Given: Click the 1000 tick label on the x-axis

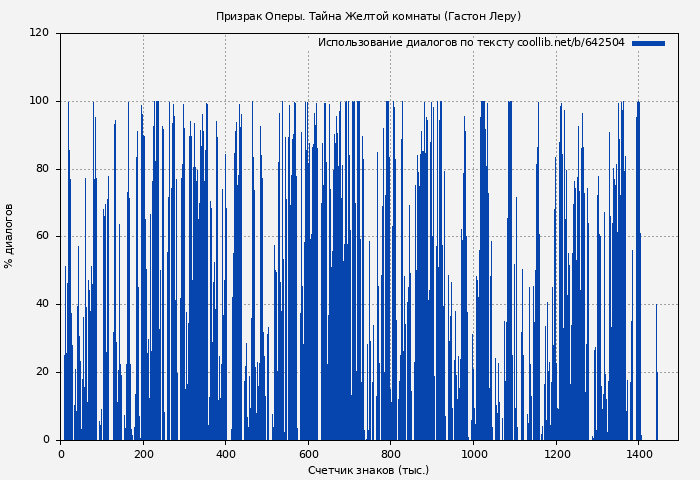Looking at the screenshot, I should point(474,454).
